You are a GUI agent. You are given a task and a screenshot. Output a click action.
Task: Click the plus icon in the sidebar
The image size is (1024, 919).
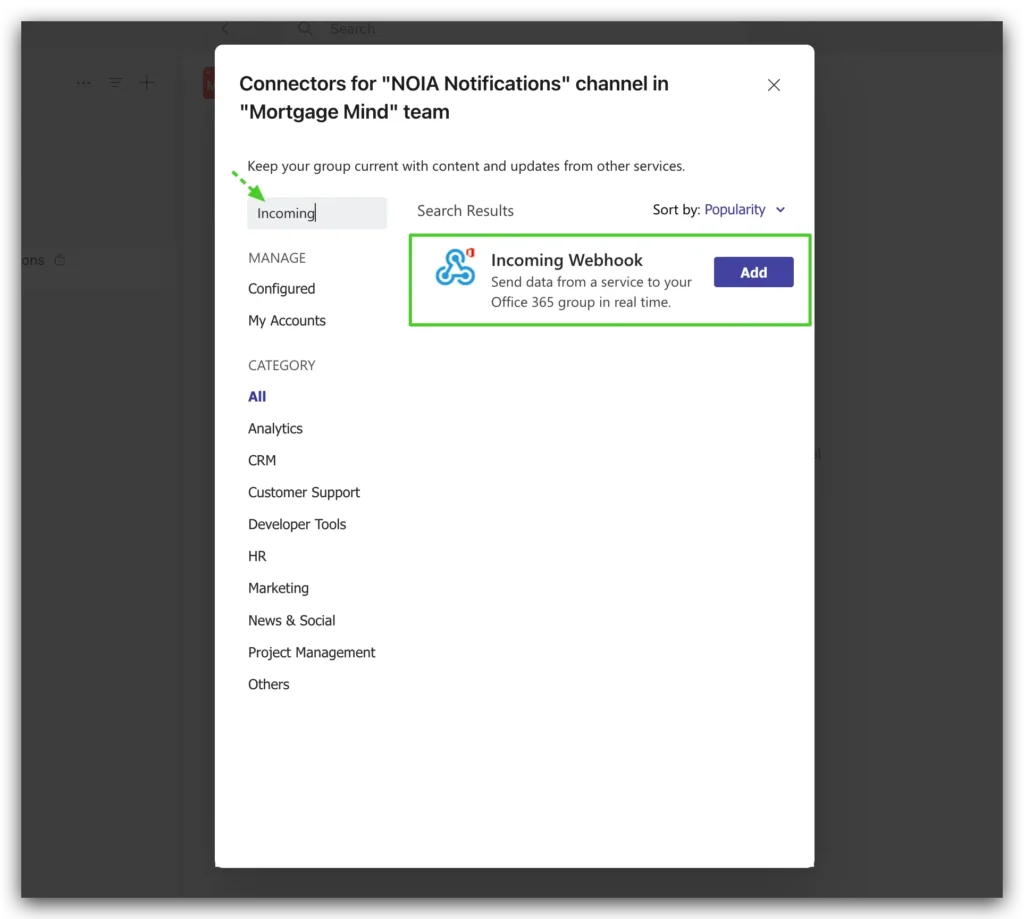click(x=147, y=83)
